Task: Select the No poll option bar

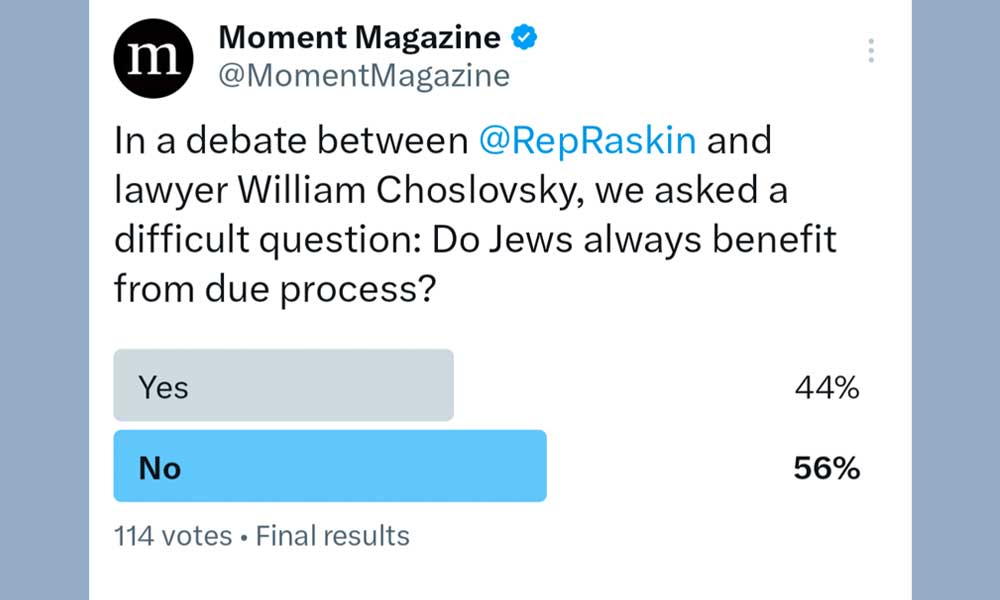Action: pos(330,466)
